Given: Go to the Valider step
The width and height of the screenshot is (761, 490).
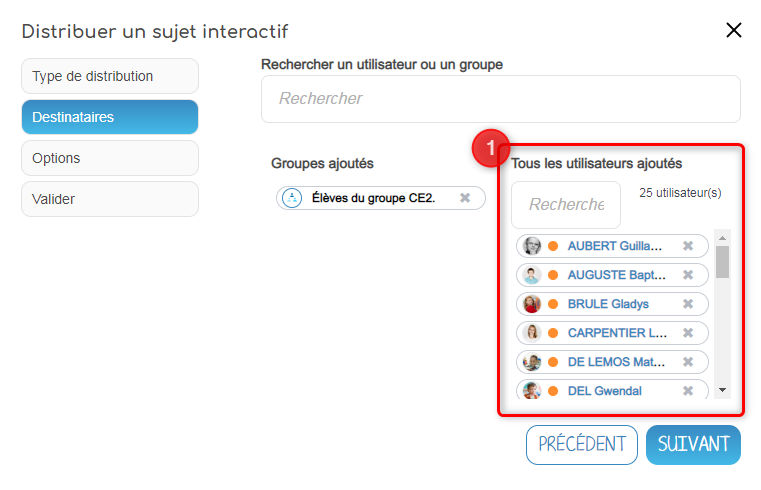Looking at the screenshot, I should 110,199.
